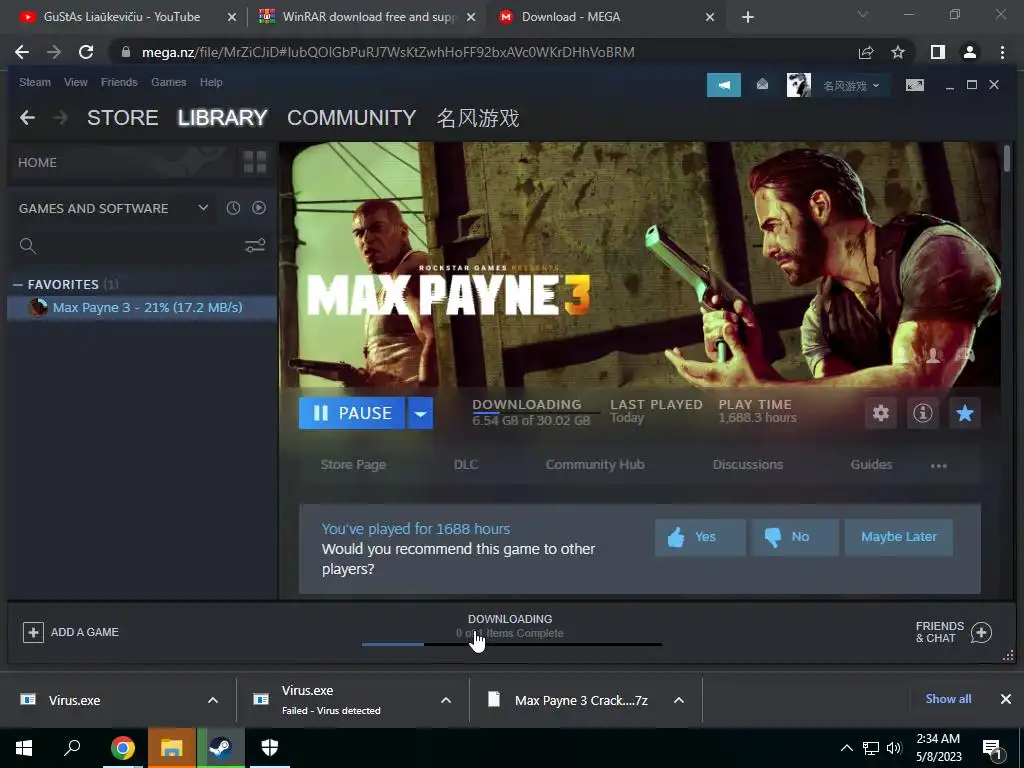Switch to GuStAs YouTube browser tab
Screen dimensions: 1024x768
click(x=121, y=17)
